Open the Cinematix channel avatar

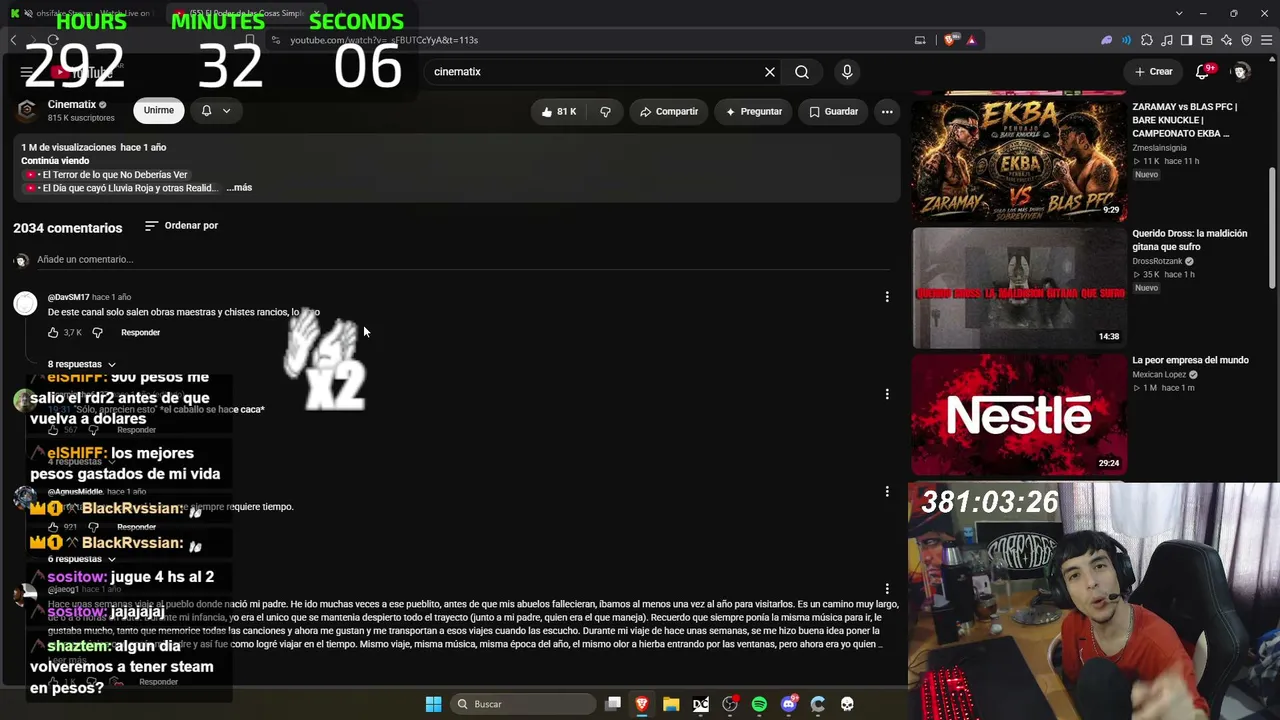coord(27,110)
